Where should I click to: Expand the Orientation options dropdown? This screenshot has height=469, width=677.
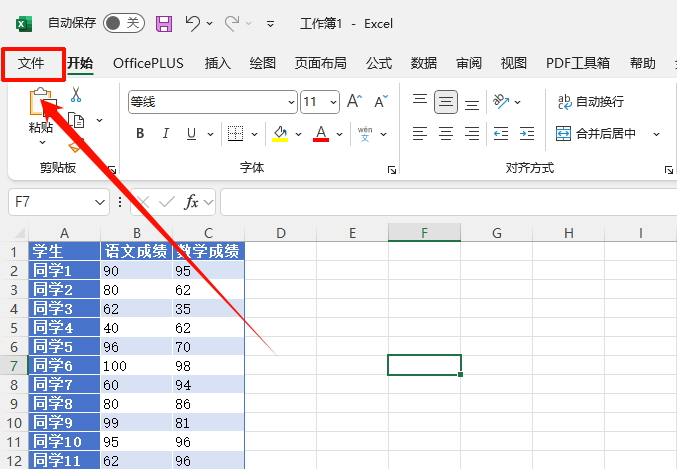(x=517, y=102)
